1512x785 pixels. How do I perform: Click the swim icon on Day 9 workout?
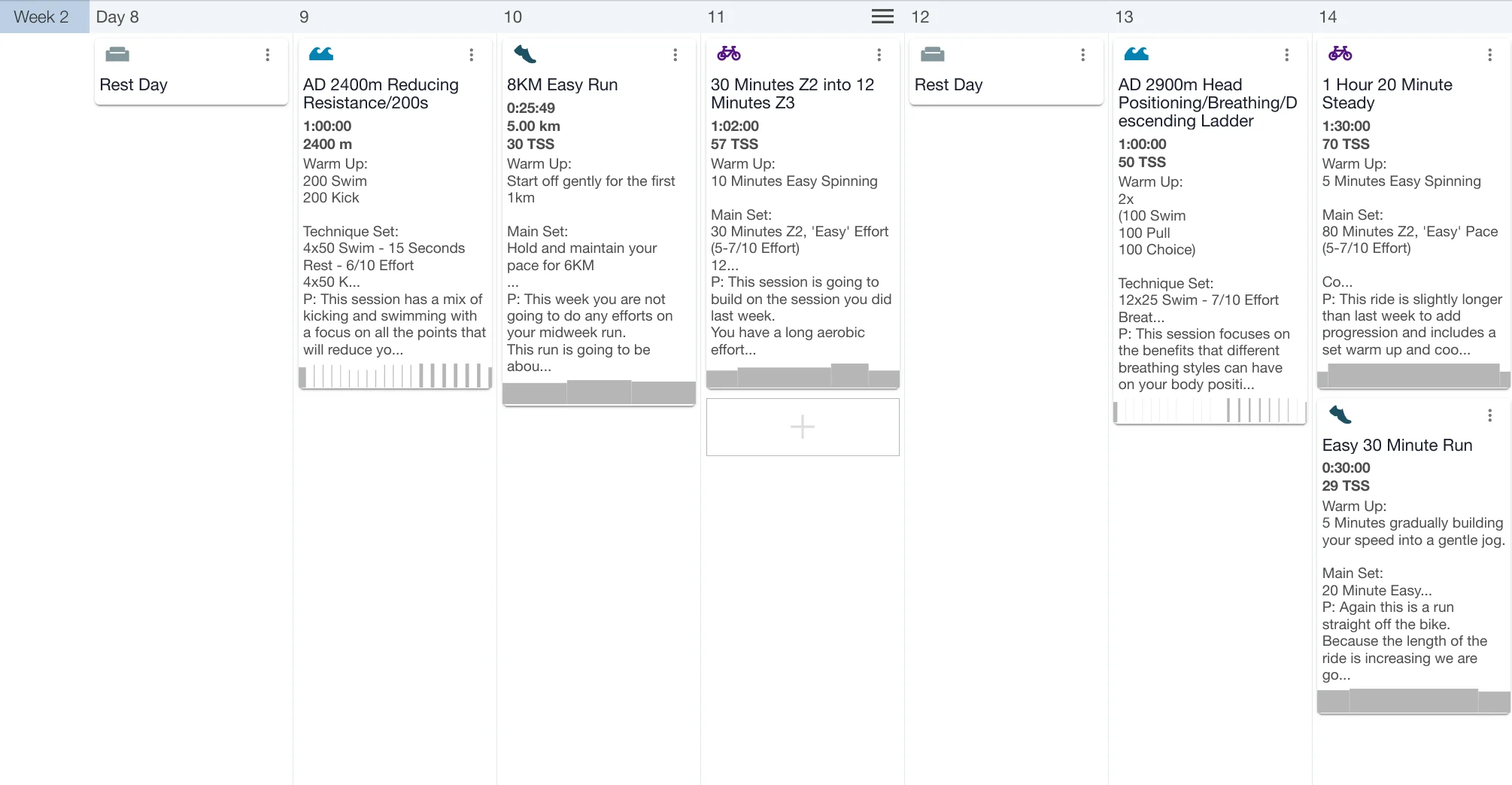pos(321,54)
